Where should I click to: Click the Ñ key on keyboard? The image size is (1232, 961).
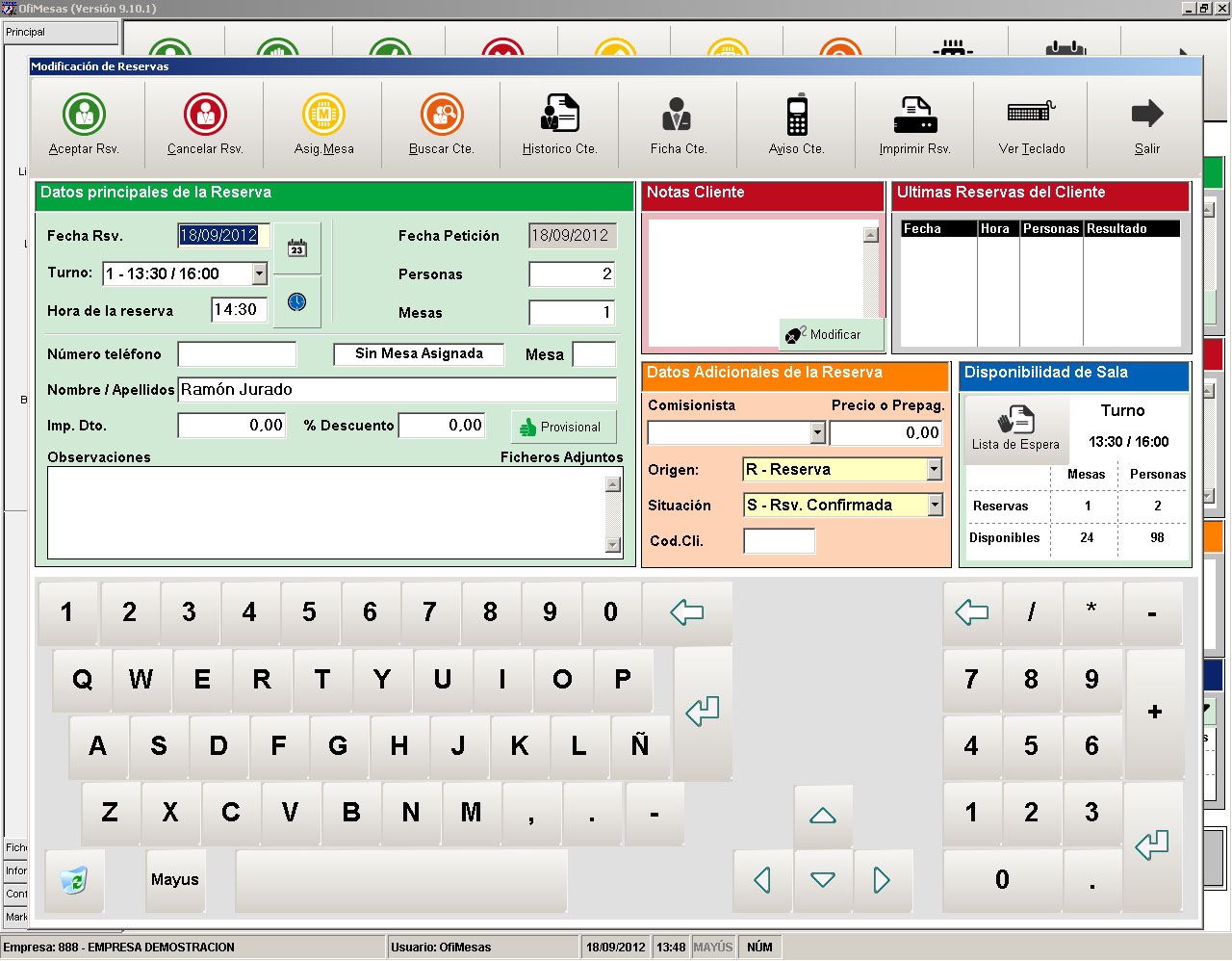(640, 746)
